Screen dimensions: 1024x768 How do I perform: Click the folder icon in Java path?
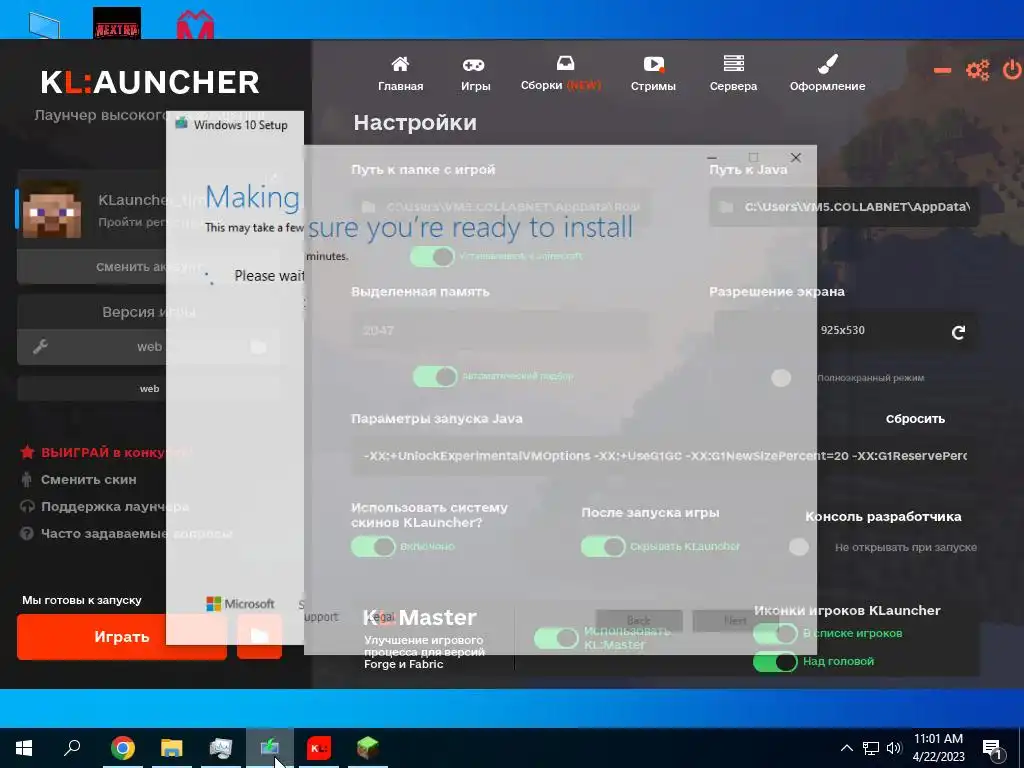pyautogui.click(x=726, y=207)
